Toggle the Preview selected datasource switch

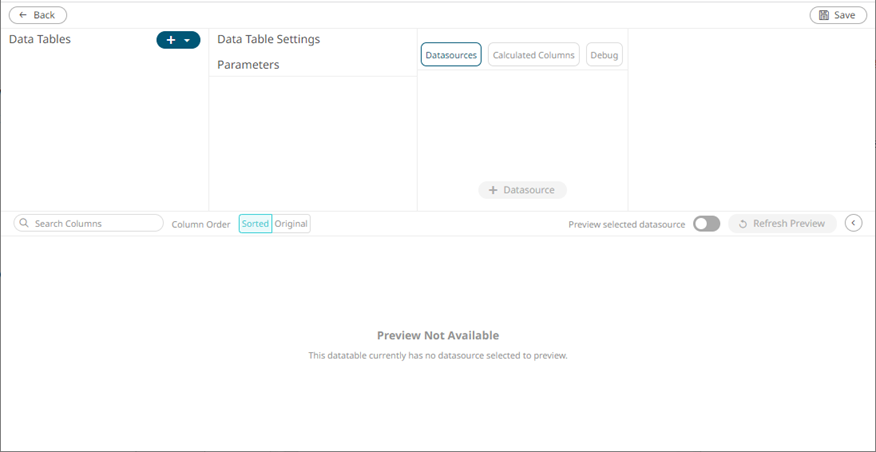(706, 224)
